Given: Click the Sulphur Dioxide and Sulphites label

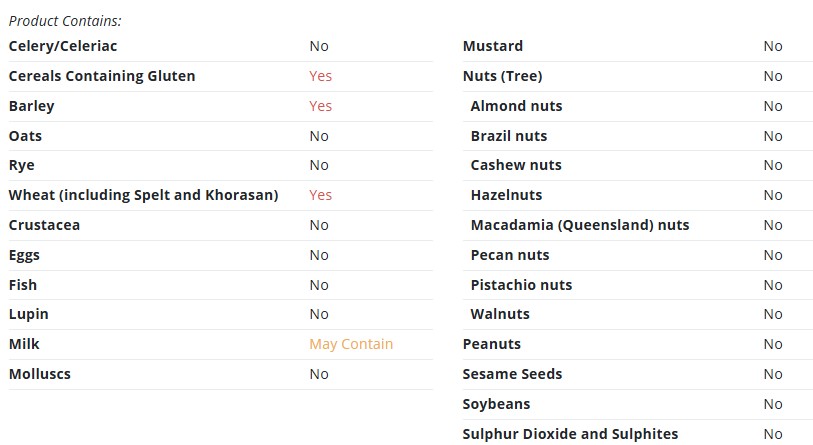Looking at the screenshot, I should tap(570, 434).
